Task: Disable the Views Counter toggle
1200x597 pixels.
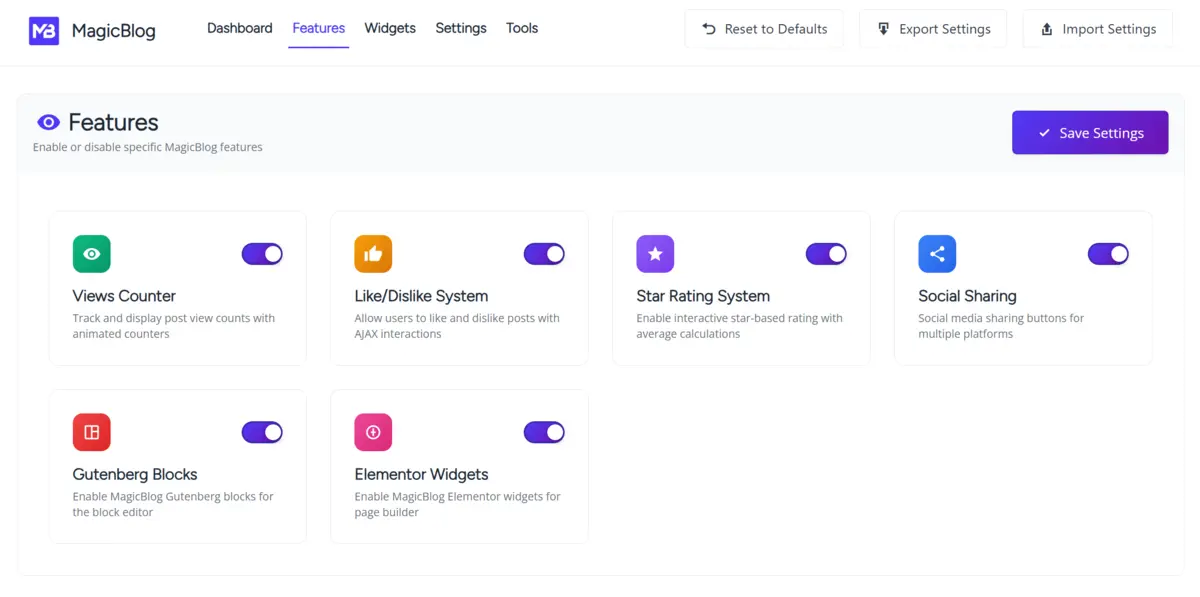Action: (x=262, y=254)
